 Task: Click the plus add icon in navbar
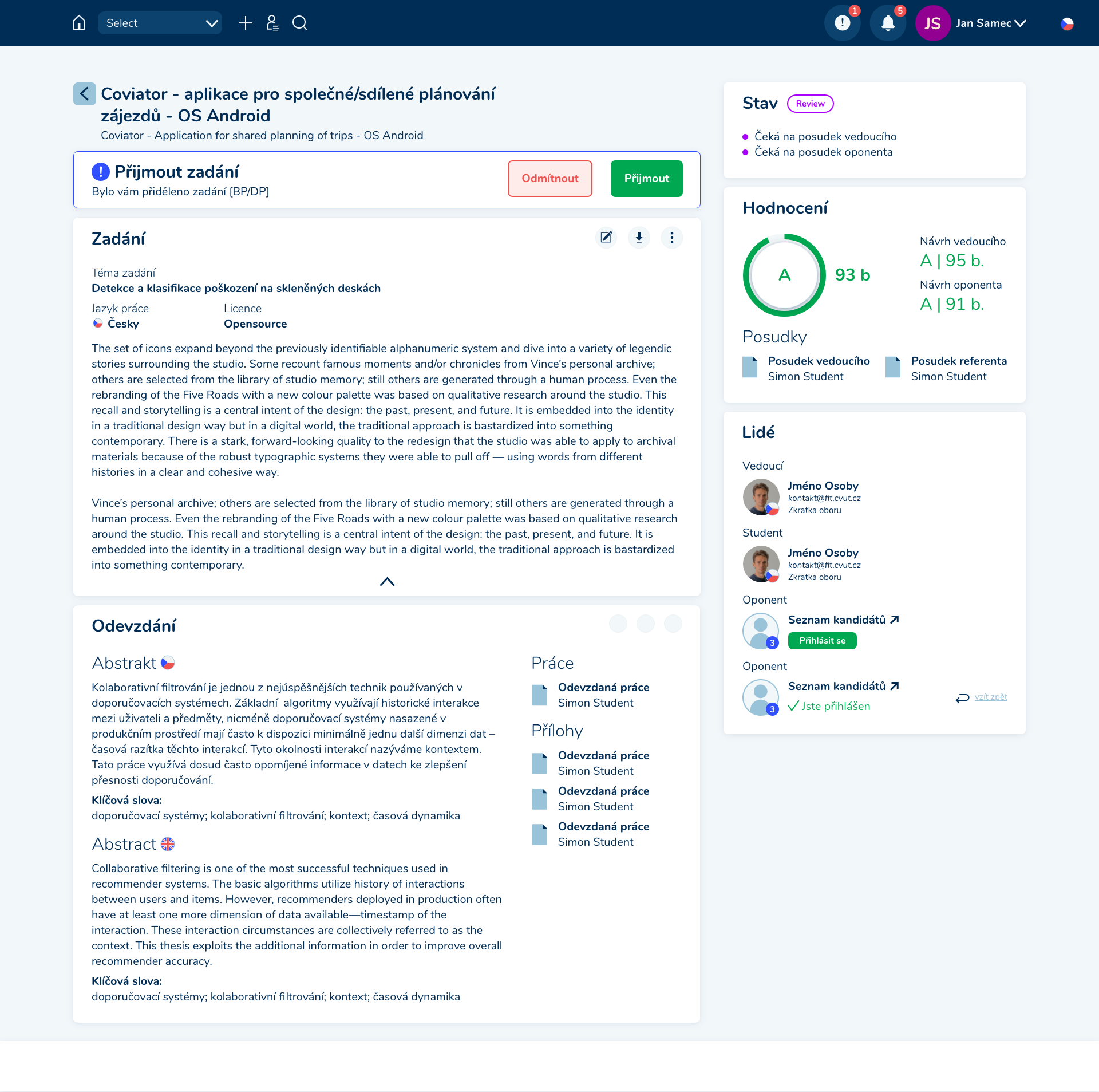point(245,23)
